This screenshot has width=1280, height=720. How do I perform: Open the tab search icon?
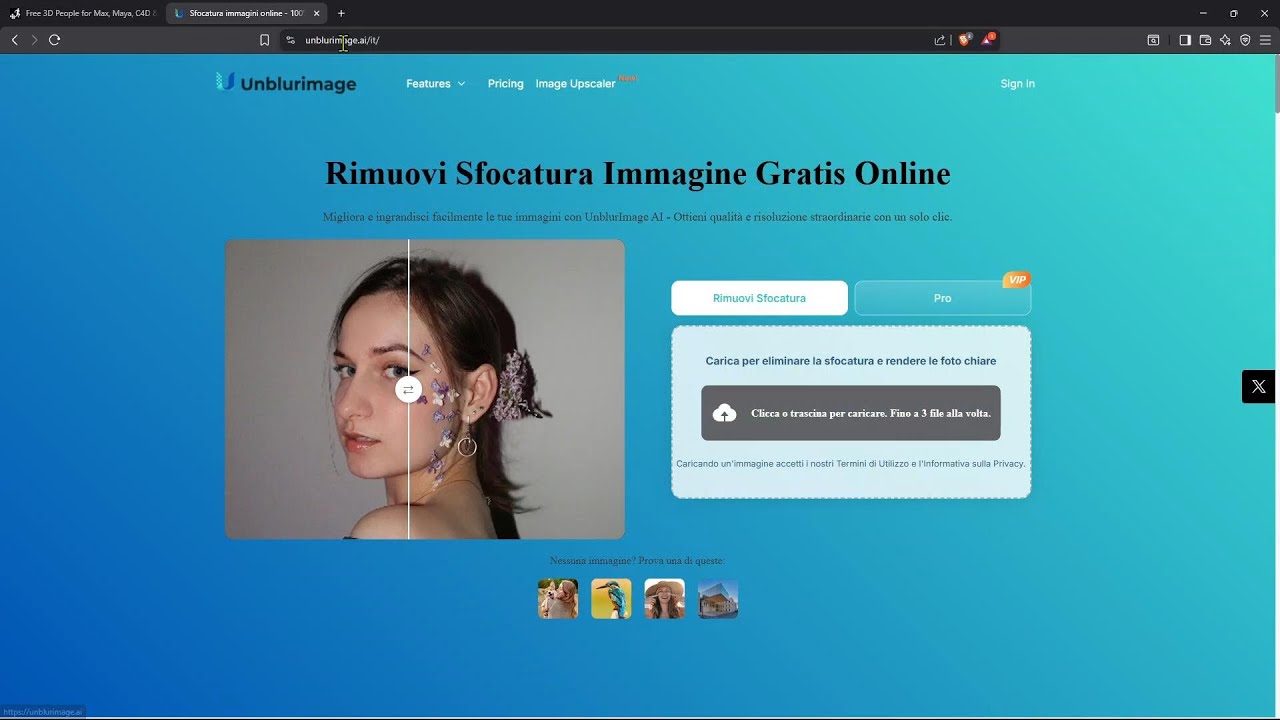1153,40
